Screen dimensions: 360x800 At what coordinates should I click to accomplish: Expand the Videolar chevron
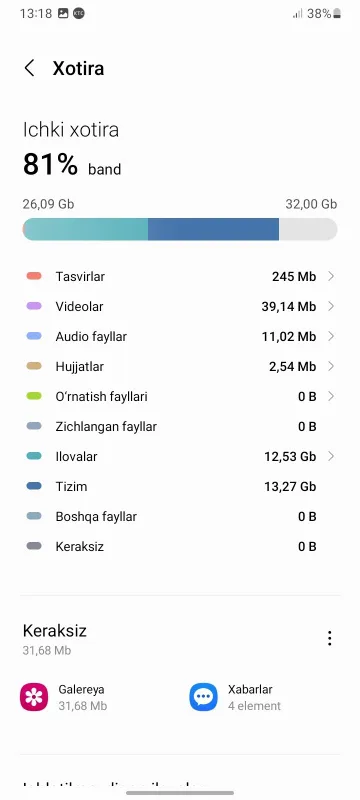(331, 307)
